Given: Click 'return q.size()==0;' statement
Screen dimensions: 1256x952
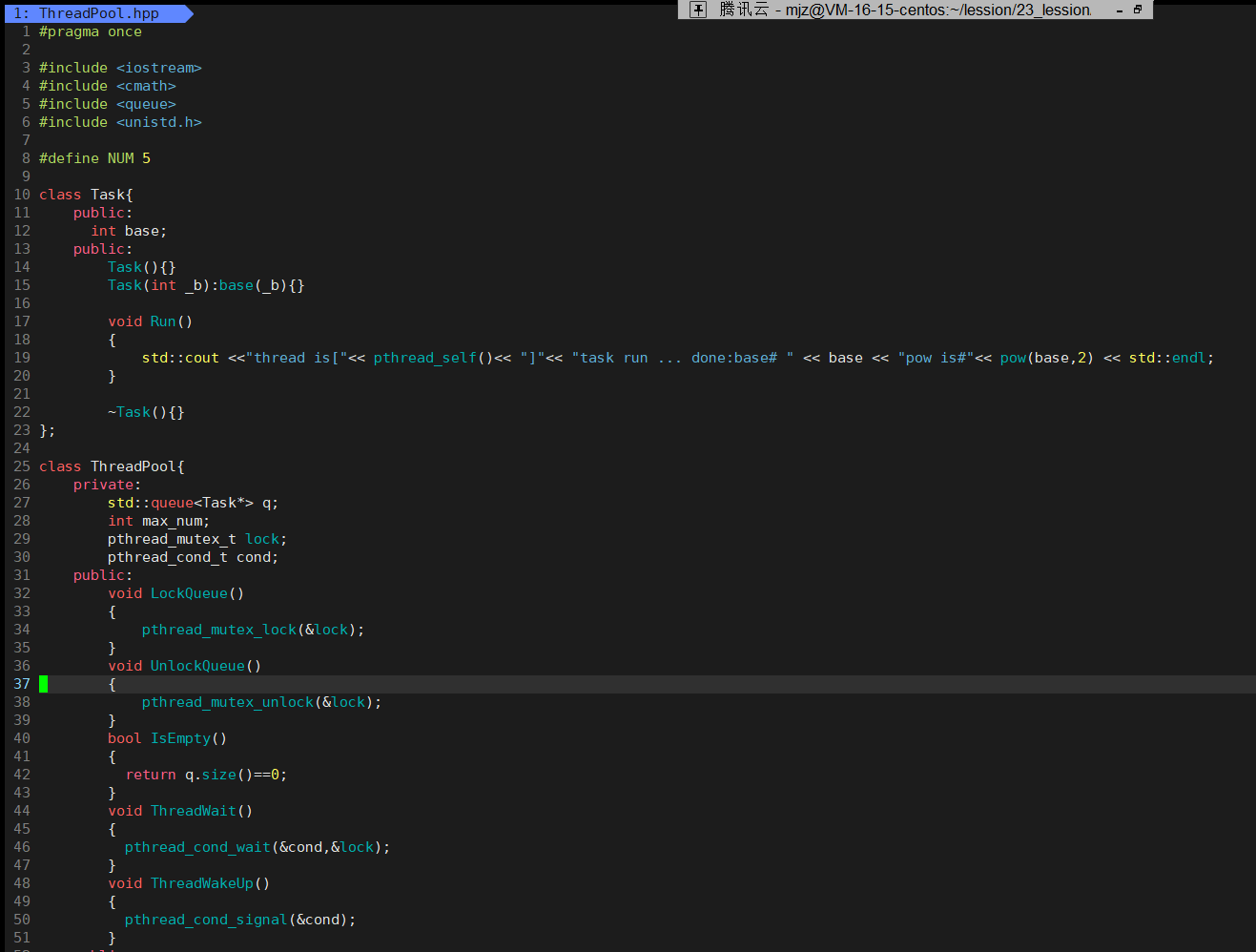Looking at the screenshot, I should click(206, 775).
